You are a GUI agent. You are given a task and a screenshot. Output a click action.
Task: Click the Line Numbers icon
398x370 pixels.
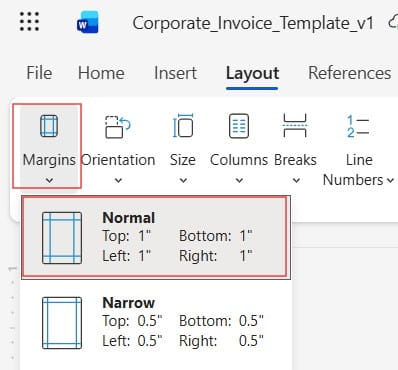tap(358, 126)
